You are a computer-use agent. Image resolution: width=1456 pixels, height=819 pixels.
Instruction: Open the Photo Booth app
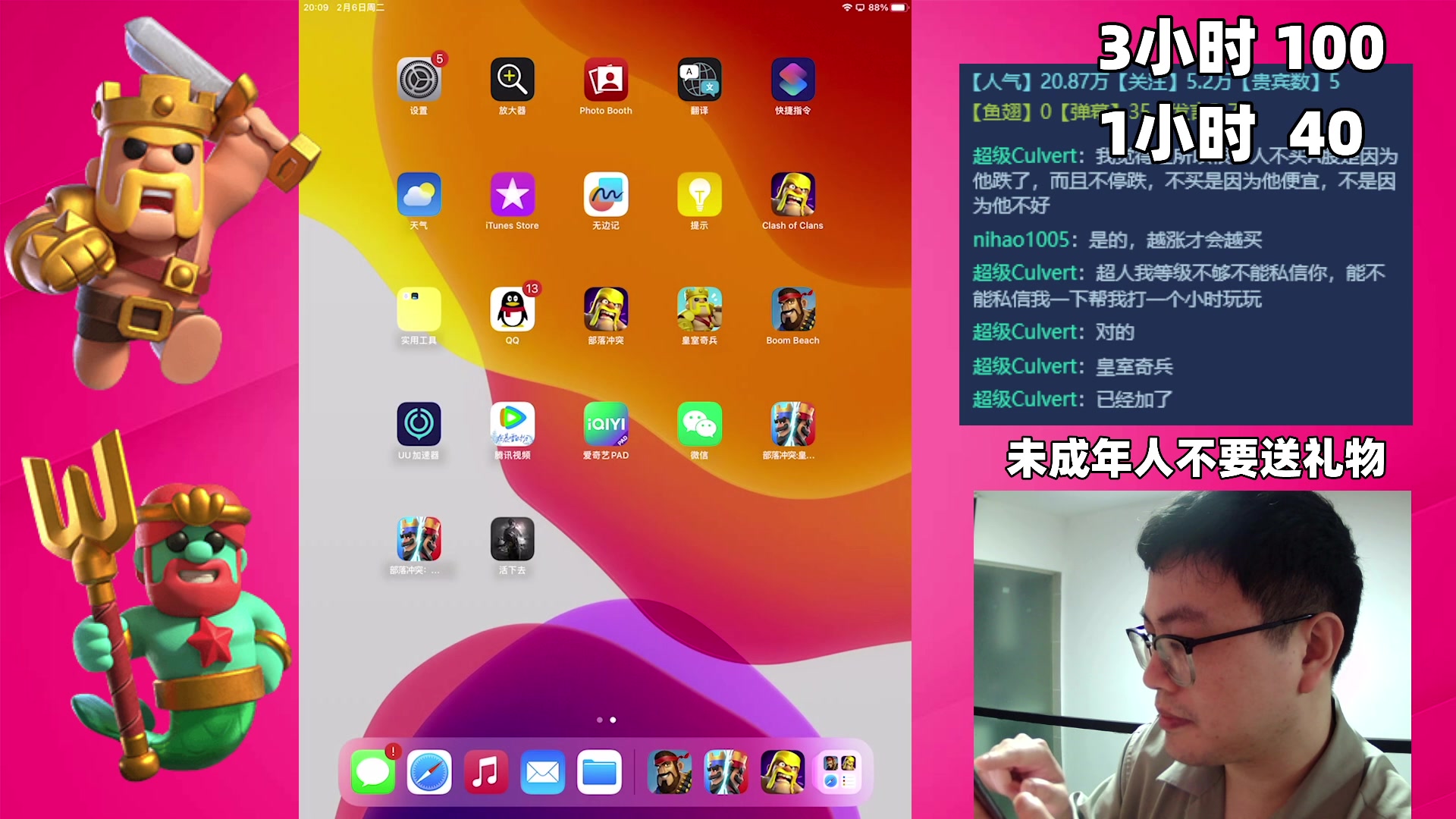tap(605, 80)
